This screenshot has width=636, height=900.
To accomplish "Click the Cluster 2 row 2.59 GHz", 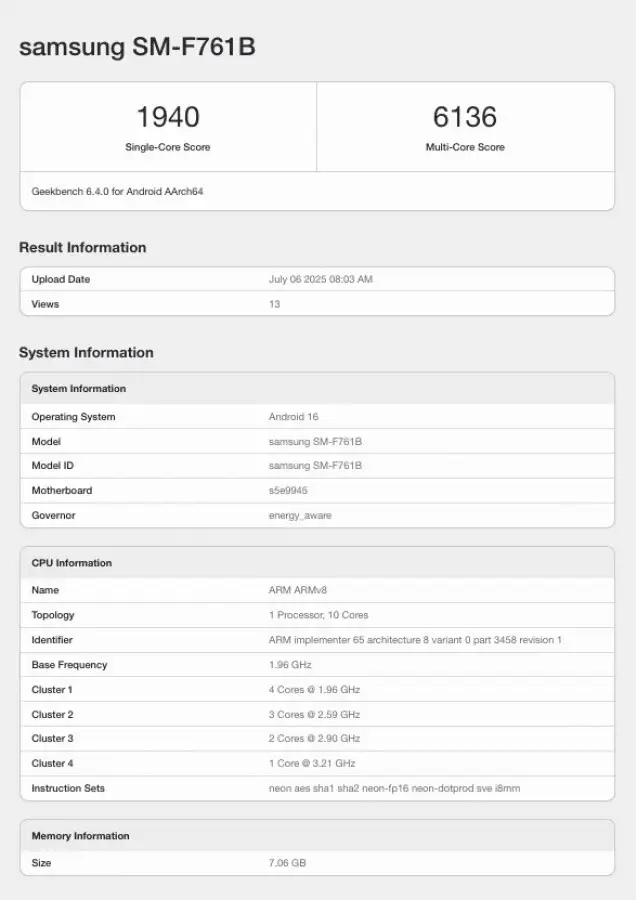I will [x=317, y=714].
